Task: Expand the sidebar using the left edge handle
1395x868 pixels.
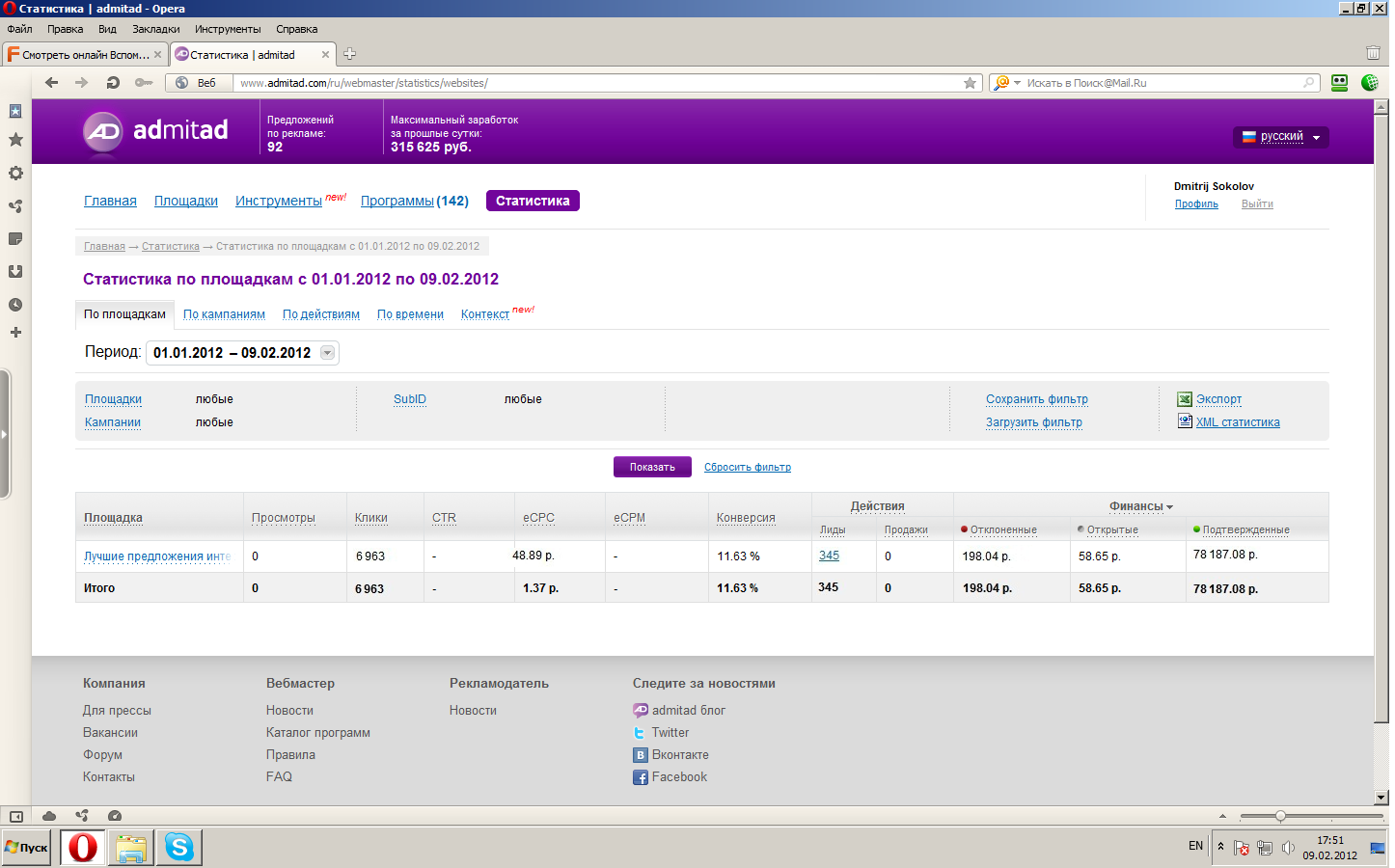Action: [5, 434]
